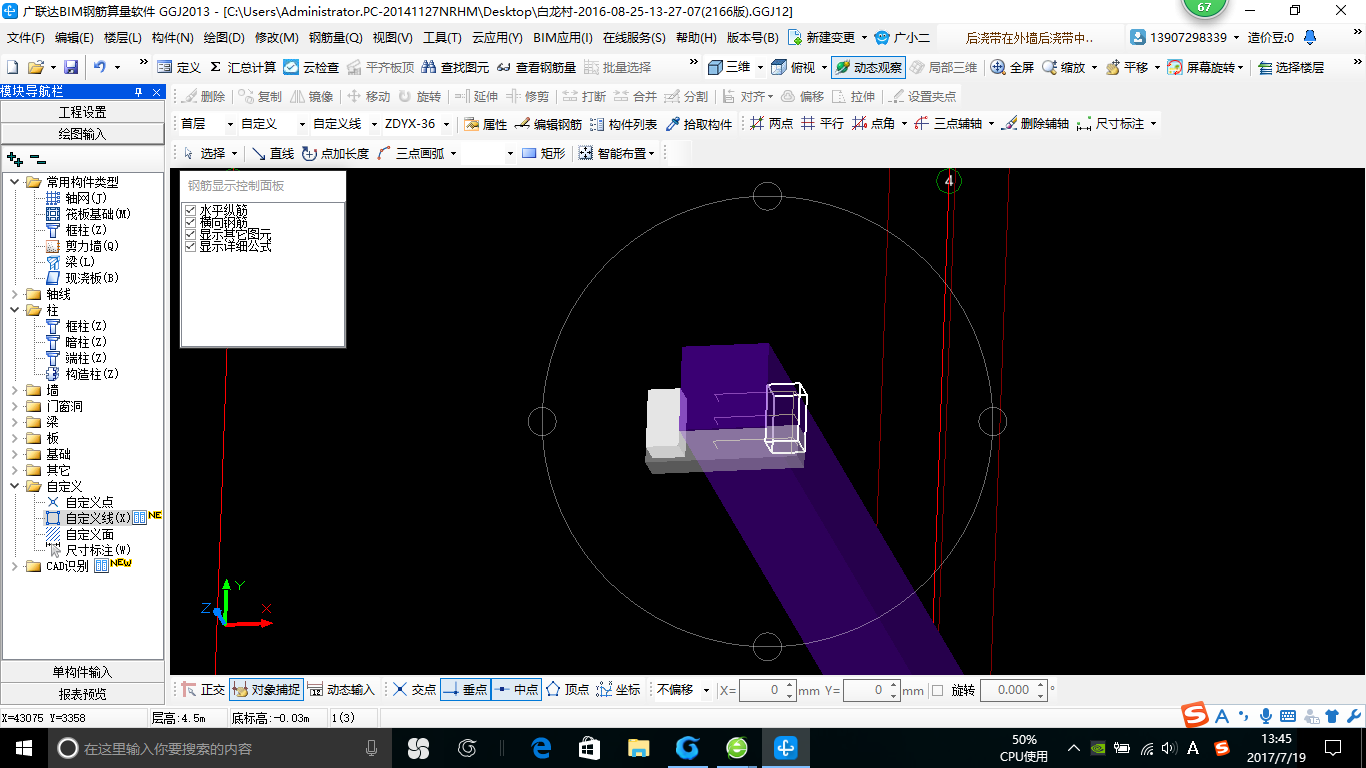Open file with the folder icon
Image resolution: width=1366 pixels, height=768 pixels.
pyautogui.click(x=36, y=67)
